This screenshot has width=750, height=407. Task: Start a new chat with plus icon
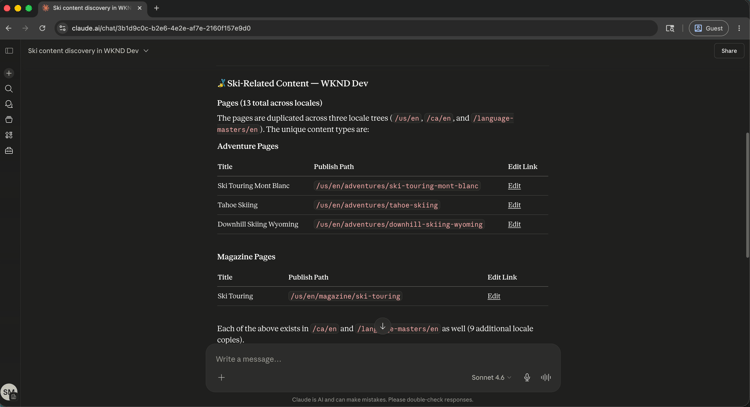pyautogui.click(x=9, y=73)
